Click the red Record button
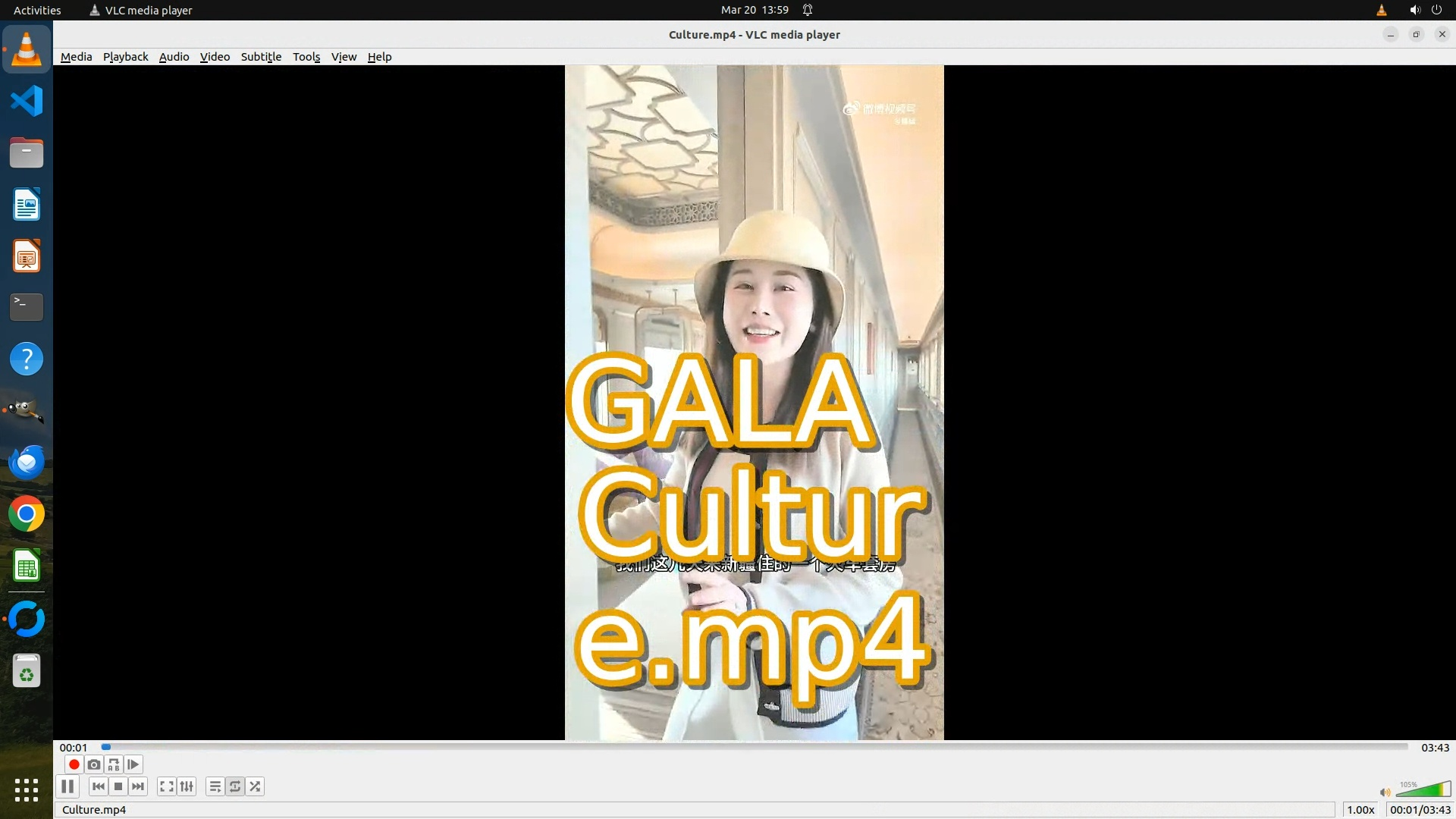 coord(74,764)
